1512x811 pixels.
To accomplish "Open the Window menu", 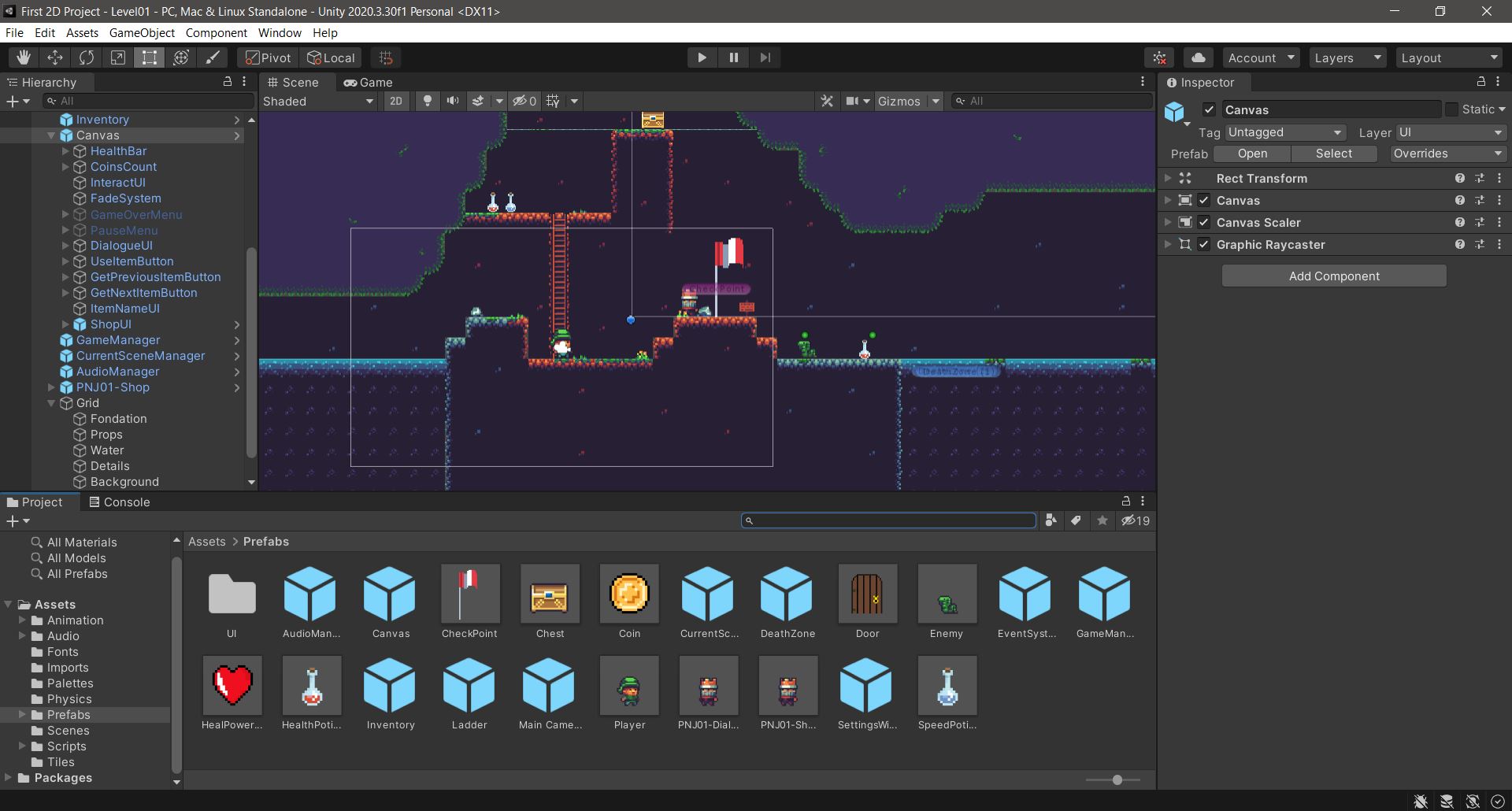I will [280, 33].
